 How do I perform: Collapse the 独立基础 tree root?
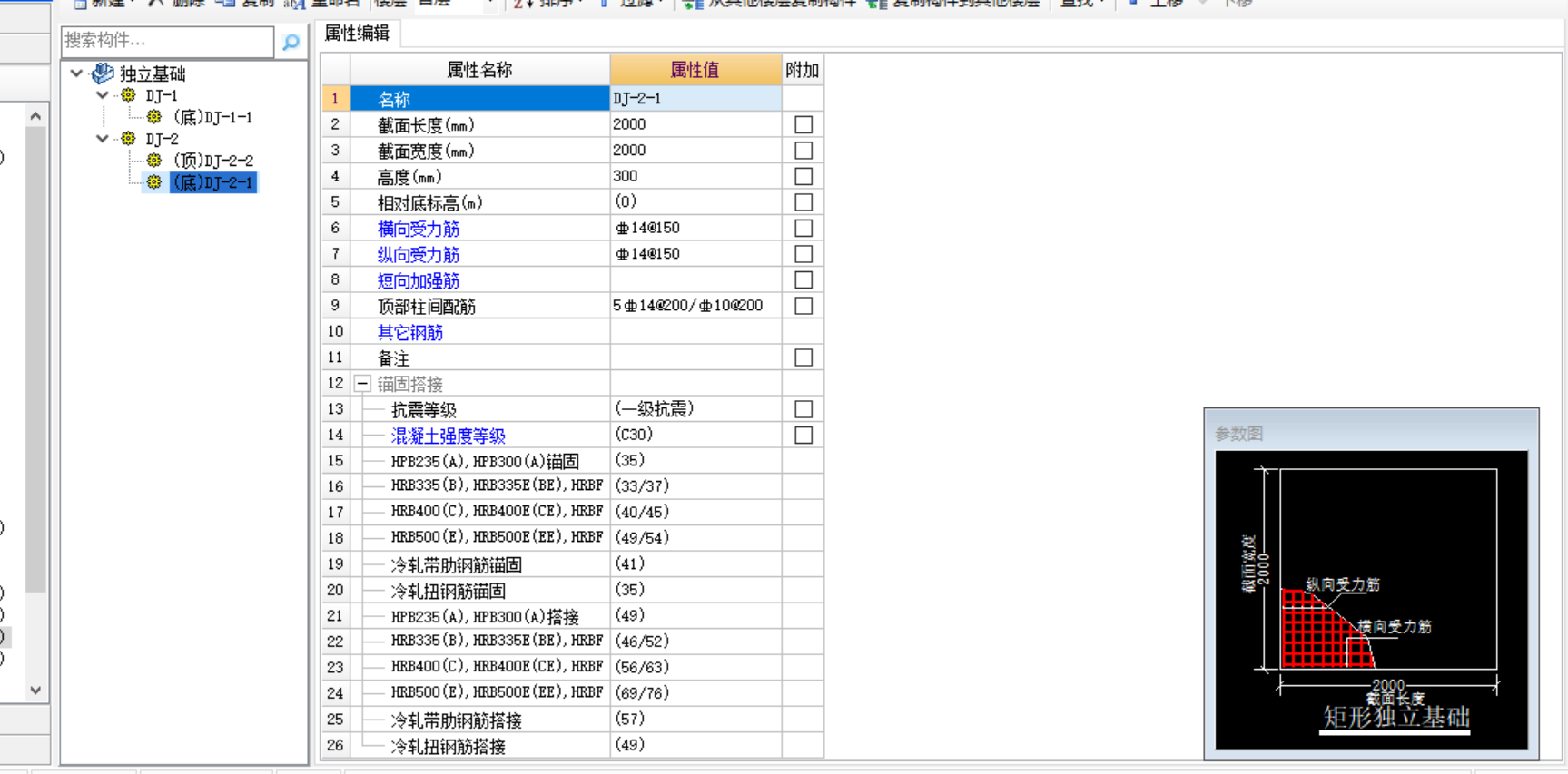(x=77, y=73)
